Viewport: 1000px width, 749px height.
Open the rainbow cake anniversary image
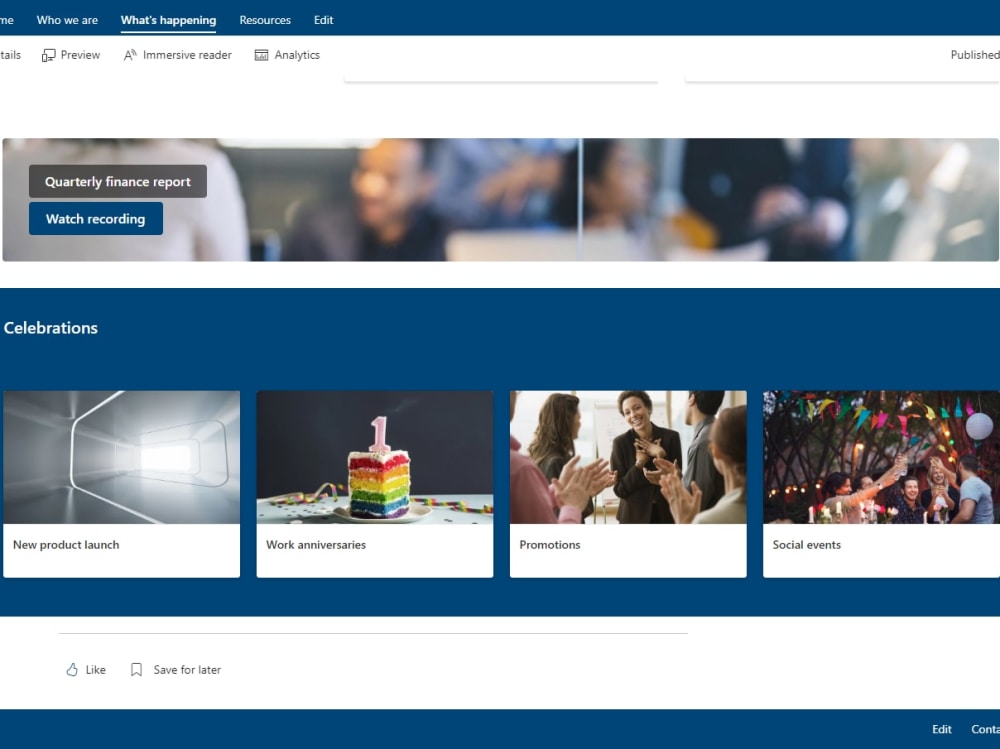click(x=375, y=457)
